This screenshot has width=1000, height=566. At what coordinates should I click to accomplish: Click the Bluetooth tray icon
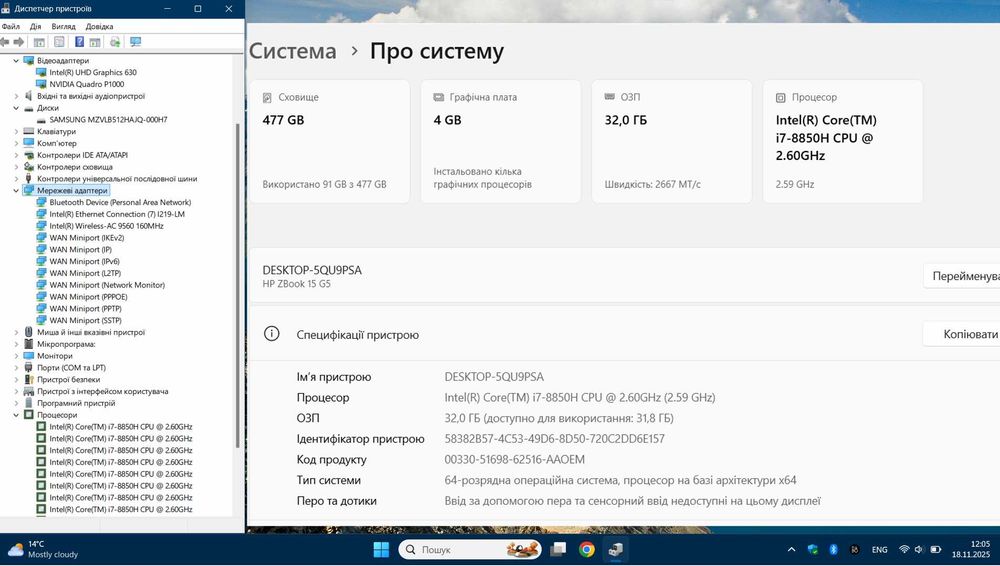coord(833,549)
